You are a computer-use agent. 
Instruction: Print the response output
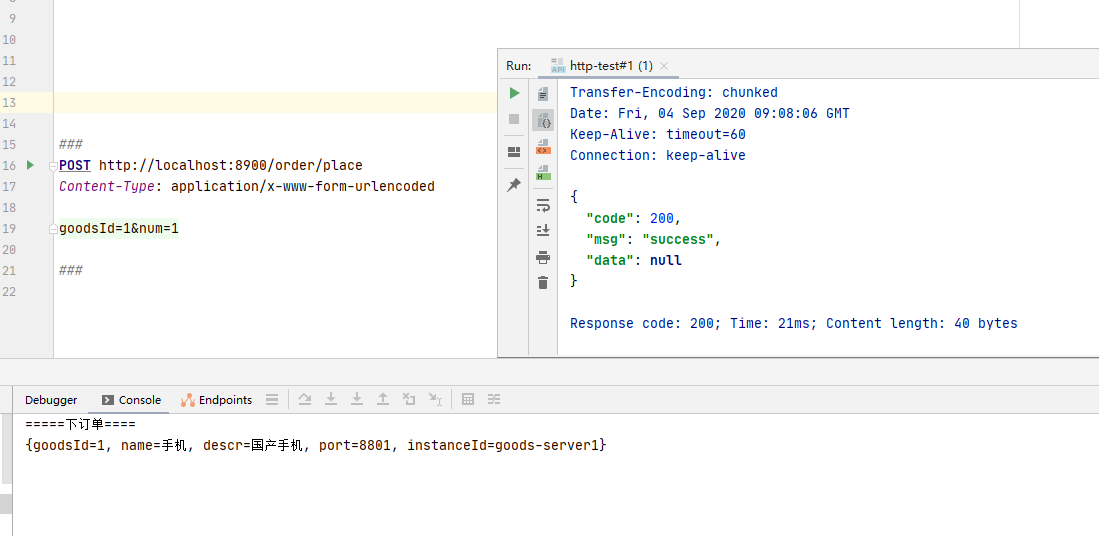pyautogui.click(x=543, y=257)
